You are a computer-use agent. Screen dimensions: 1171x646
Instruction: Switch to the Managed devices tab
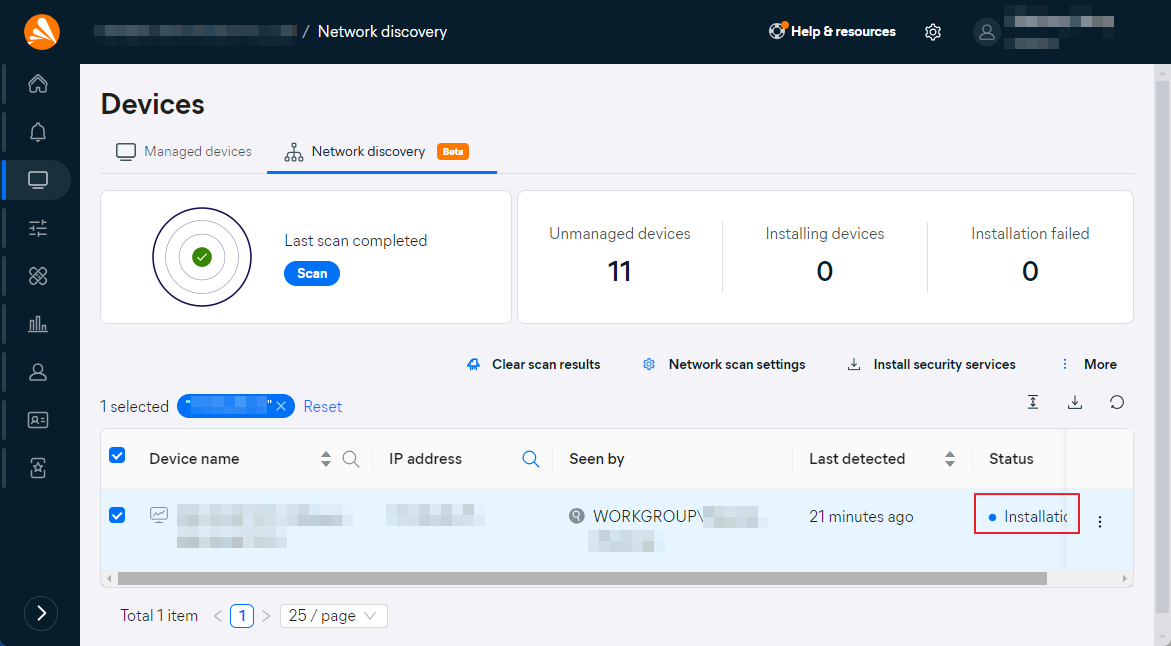tap(184, 152)
